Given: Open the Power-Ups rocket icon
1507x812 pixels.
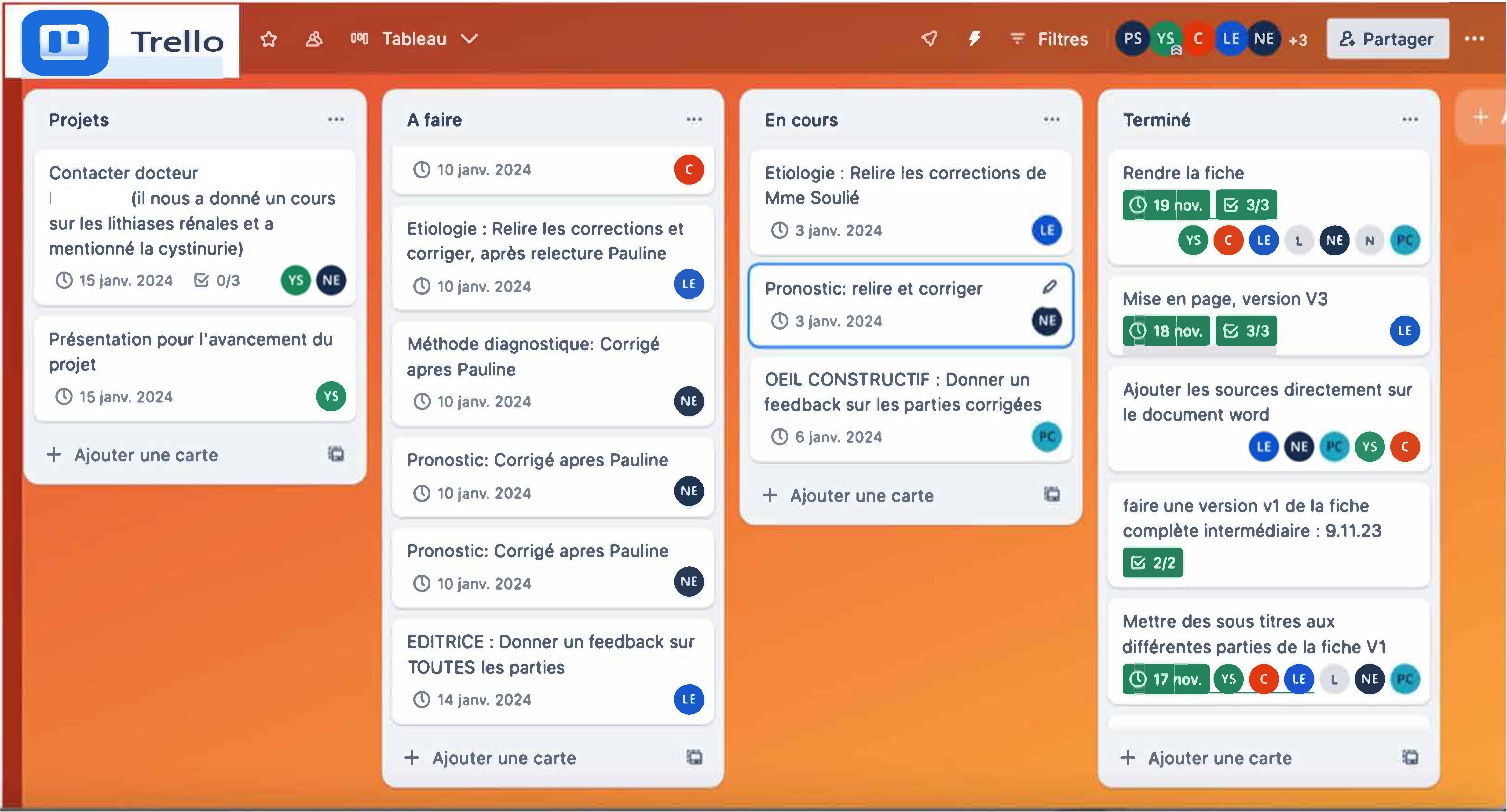Looking at the screenshot, I should (929, 39).
